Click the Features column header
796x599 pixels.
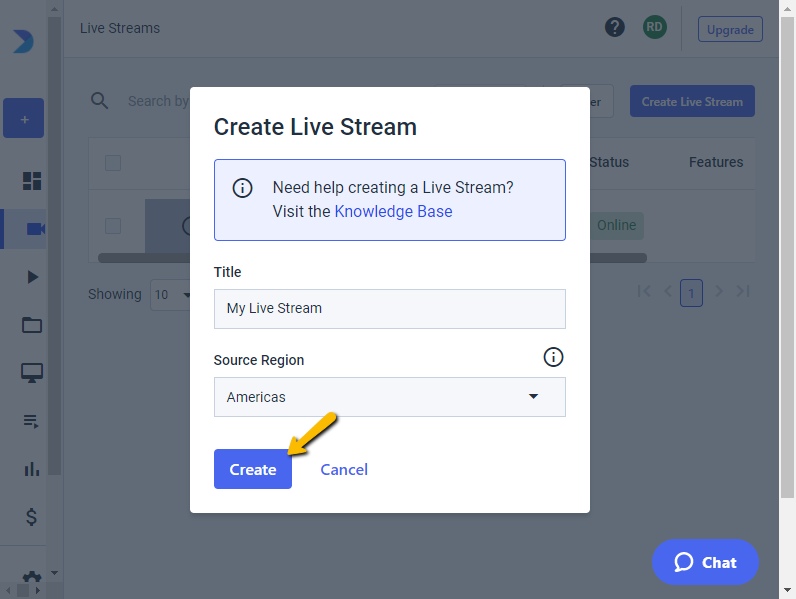[716, 162]
